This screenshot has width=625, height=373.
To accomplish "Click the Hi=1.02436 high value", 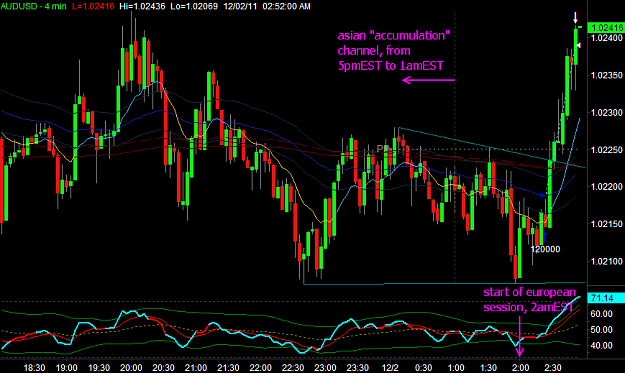I will pos(142,6).
